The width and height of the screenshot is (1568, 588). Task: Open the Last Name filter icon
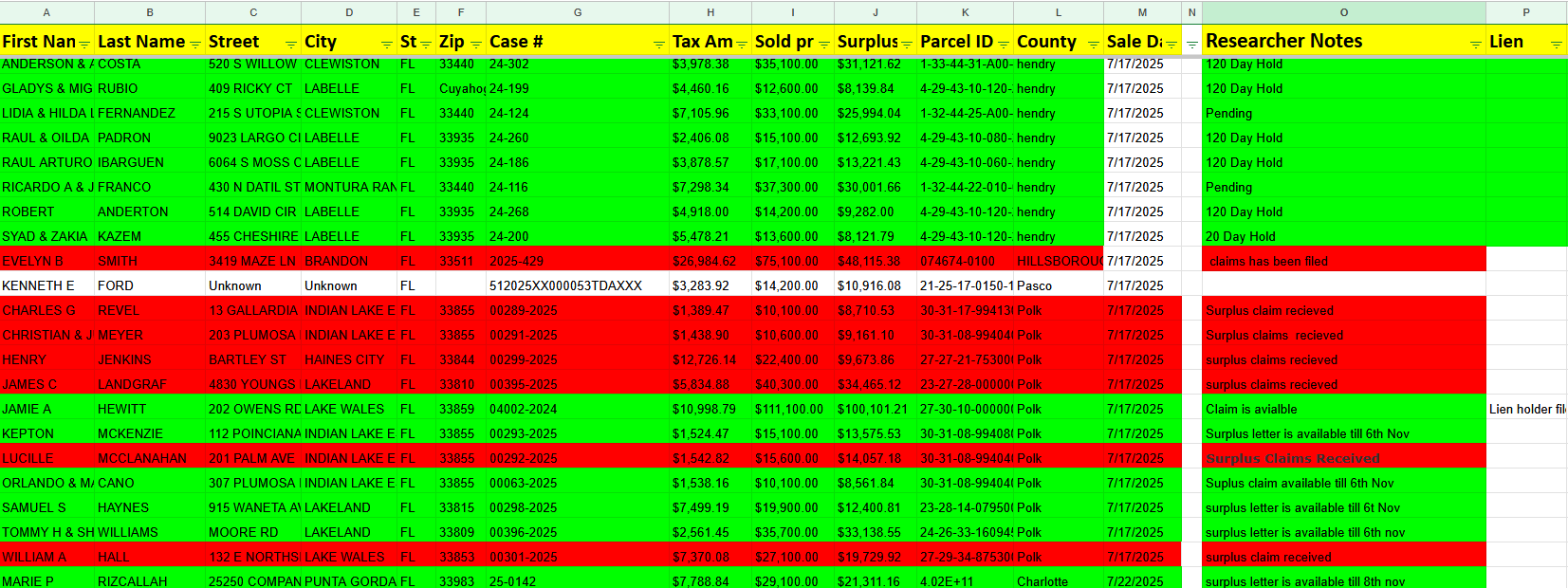point(195,44)
